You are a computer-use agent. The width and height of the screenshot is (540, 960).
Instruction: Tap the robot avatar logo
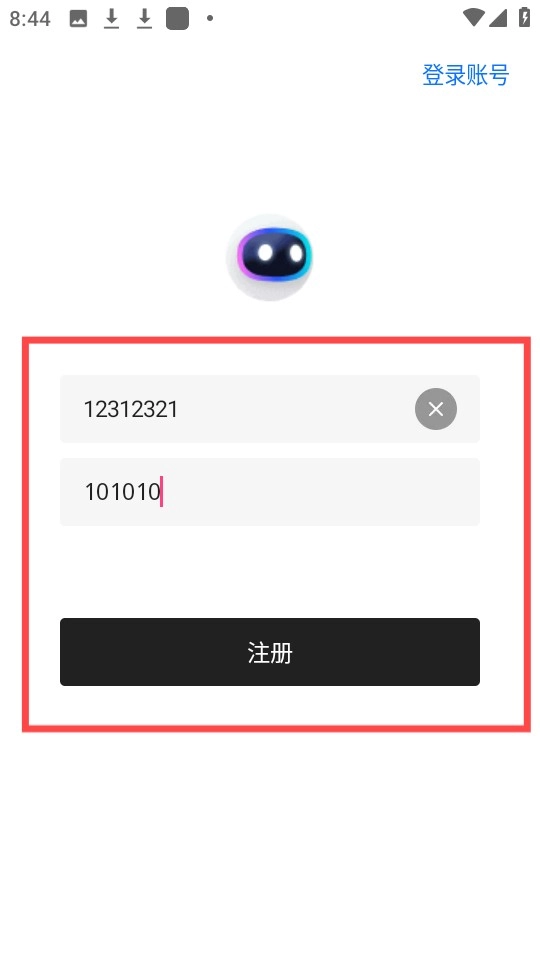[269, 258]
